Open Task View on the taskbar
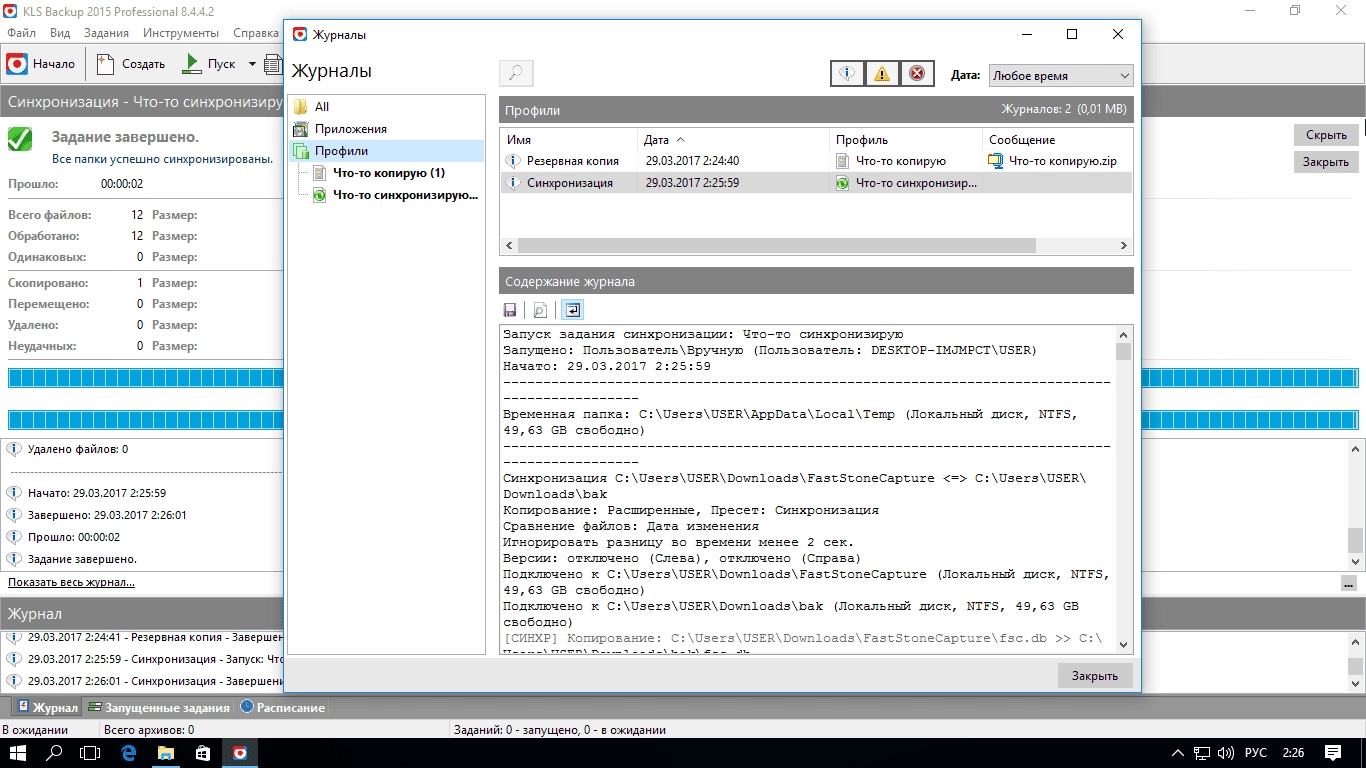This screenshot has height=768, width=1366. [90, 753]
